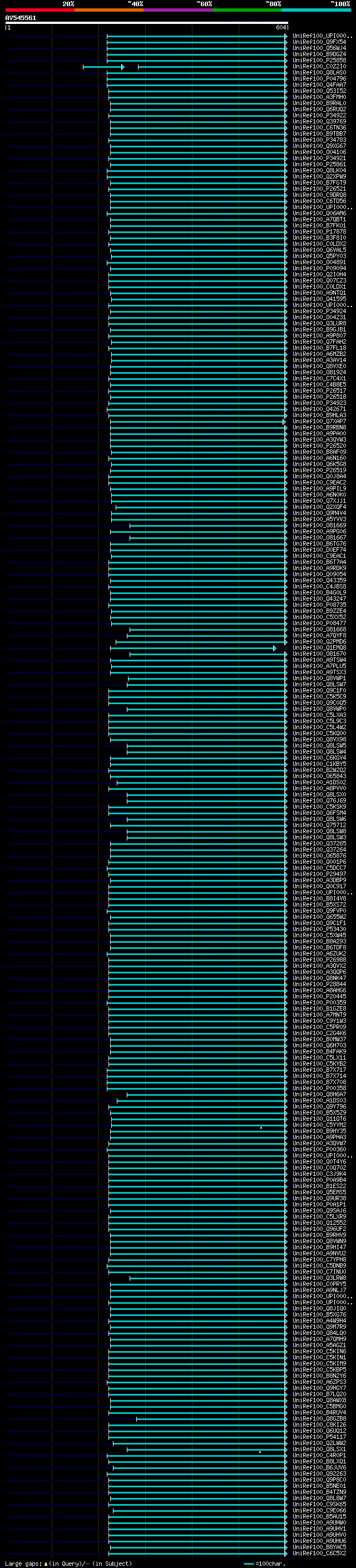The image size is (356, 1568).
Task: Select hit label UniRef100_O81668
Action: click(x=319, y=630)
